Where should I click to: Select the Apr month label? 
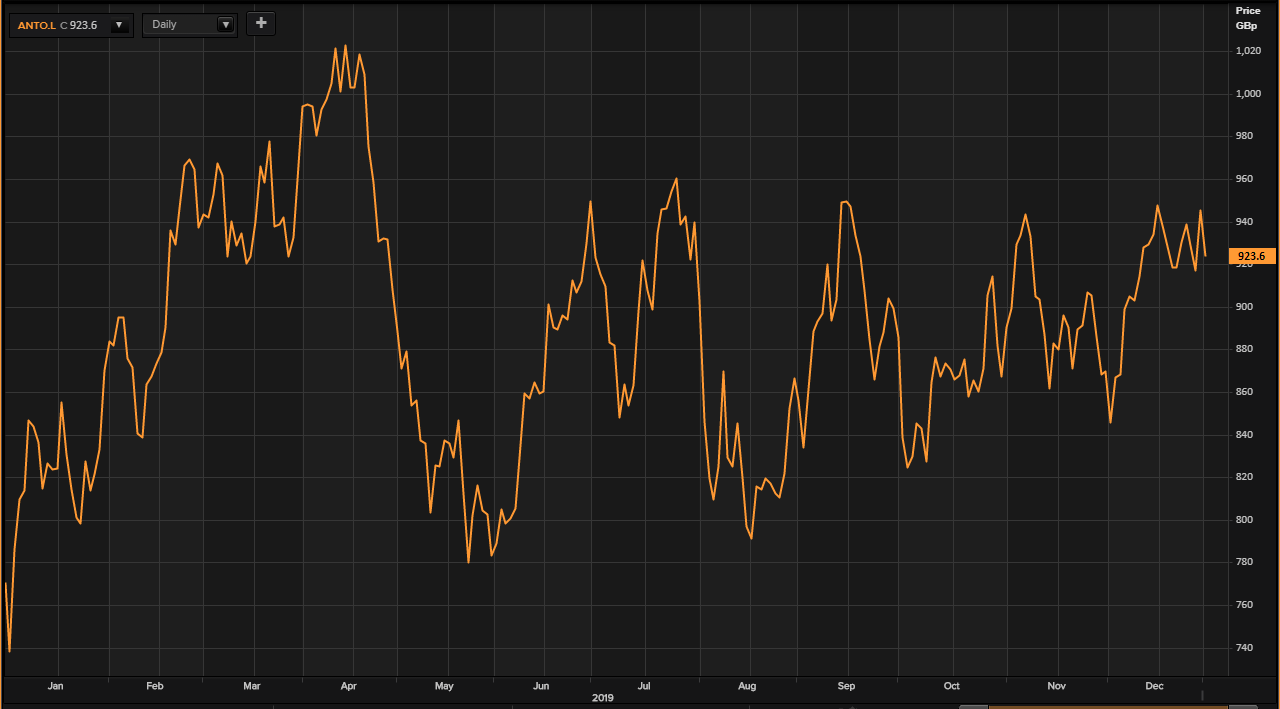(x=348, y=686)
